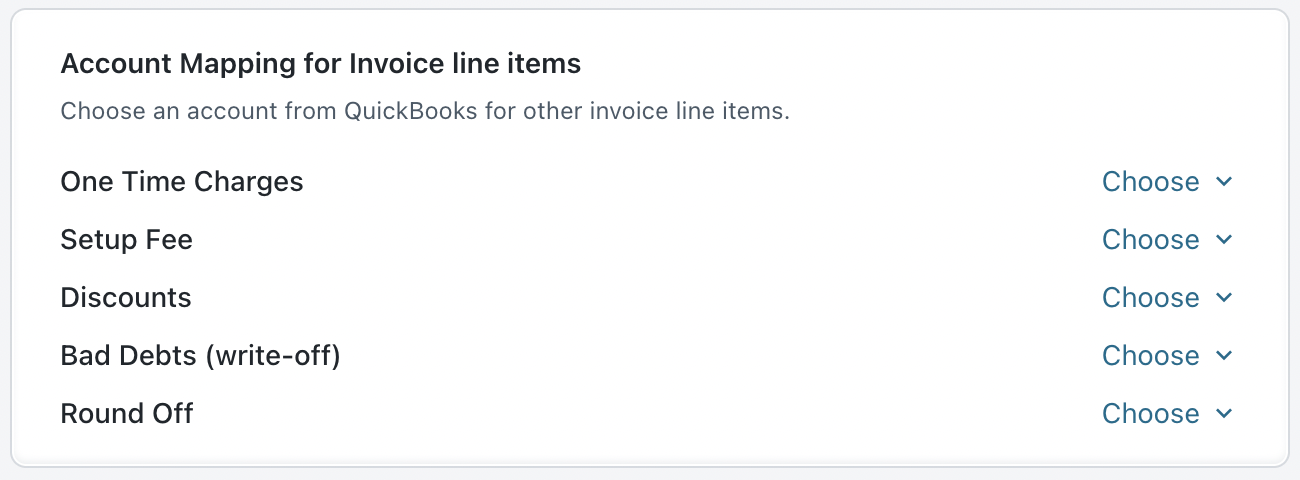This screenshot has height=480, width=1300.
Task: Open the Choose dropdown for Setup Fee
Action: (x=1150, y=240)
